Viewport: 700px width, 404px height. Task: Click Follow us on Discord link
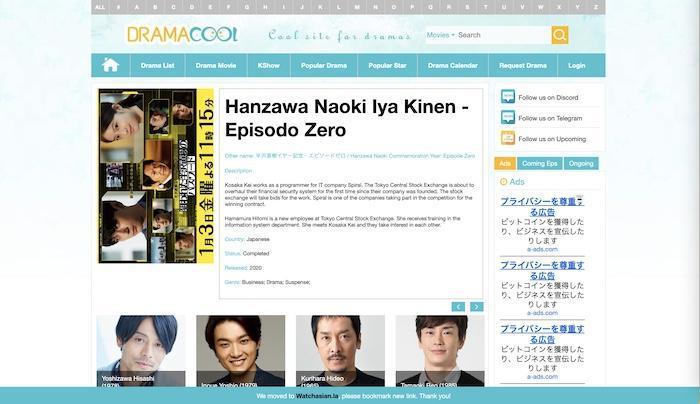[x=548, y=97]
